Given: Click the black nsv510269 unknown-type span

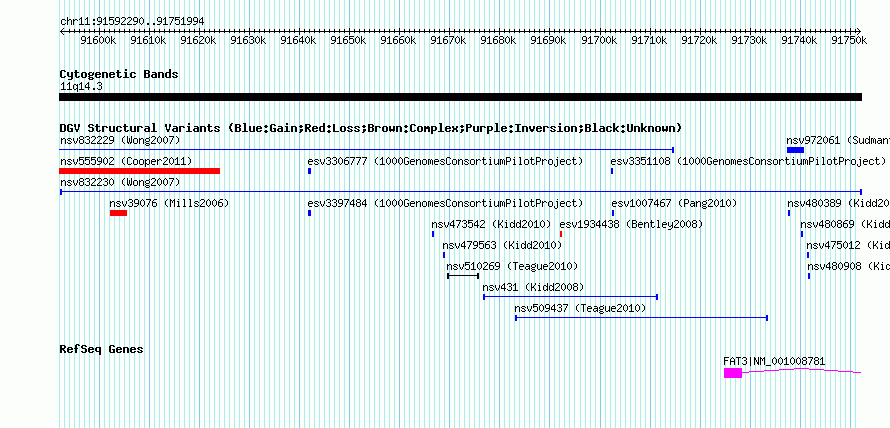Looking at the screenshot, I should click(x=463, y=276).
